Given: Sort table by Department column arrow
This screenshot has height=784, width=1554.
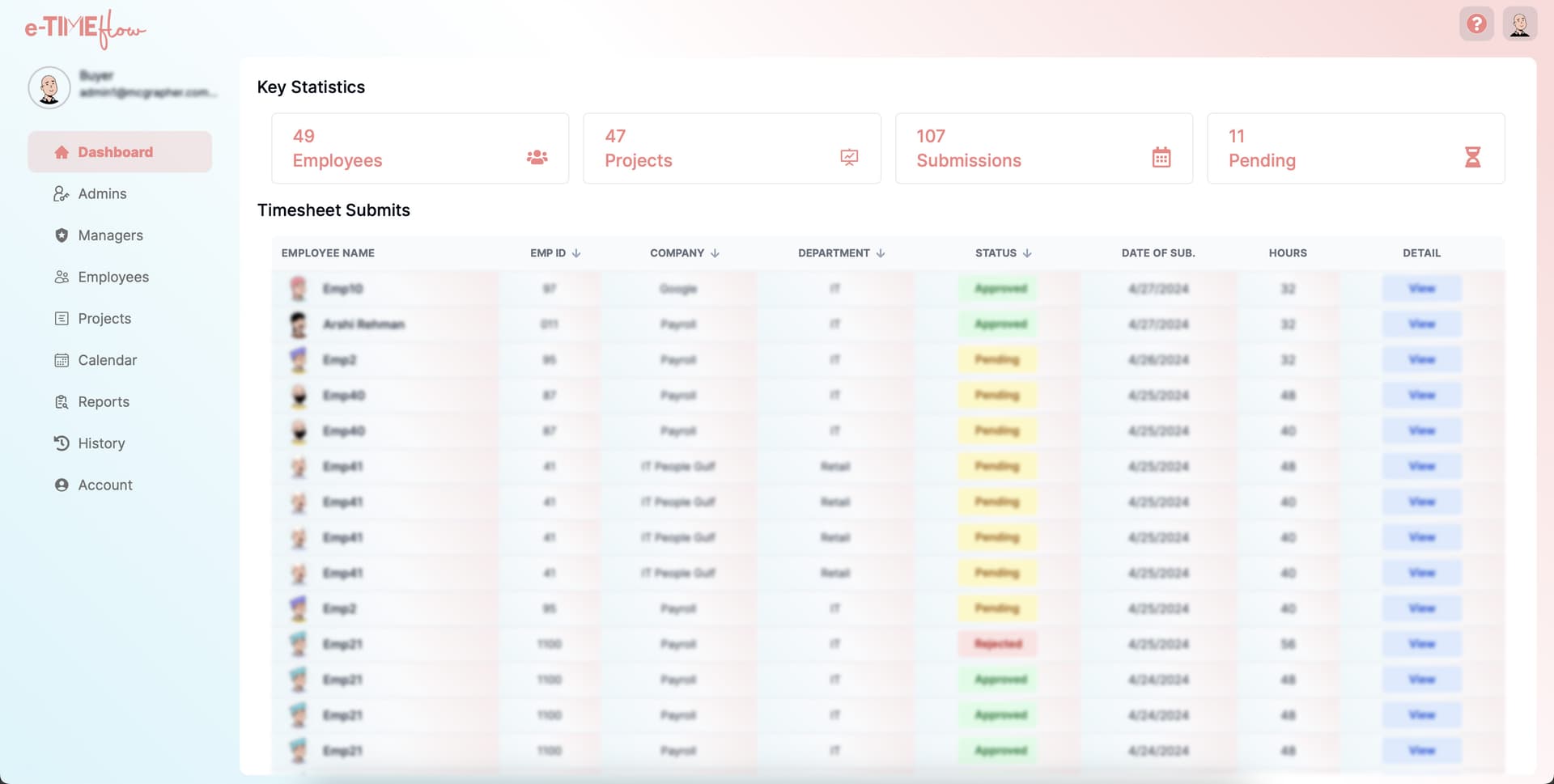Looking at the screenshot, I should (x=881, y=253).
